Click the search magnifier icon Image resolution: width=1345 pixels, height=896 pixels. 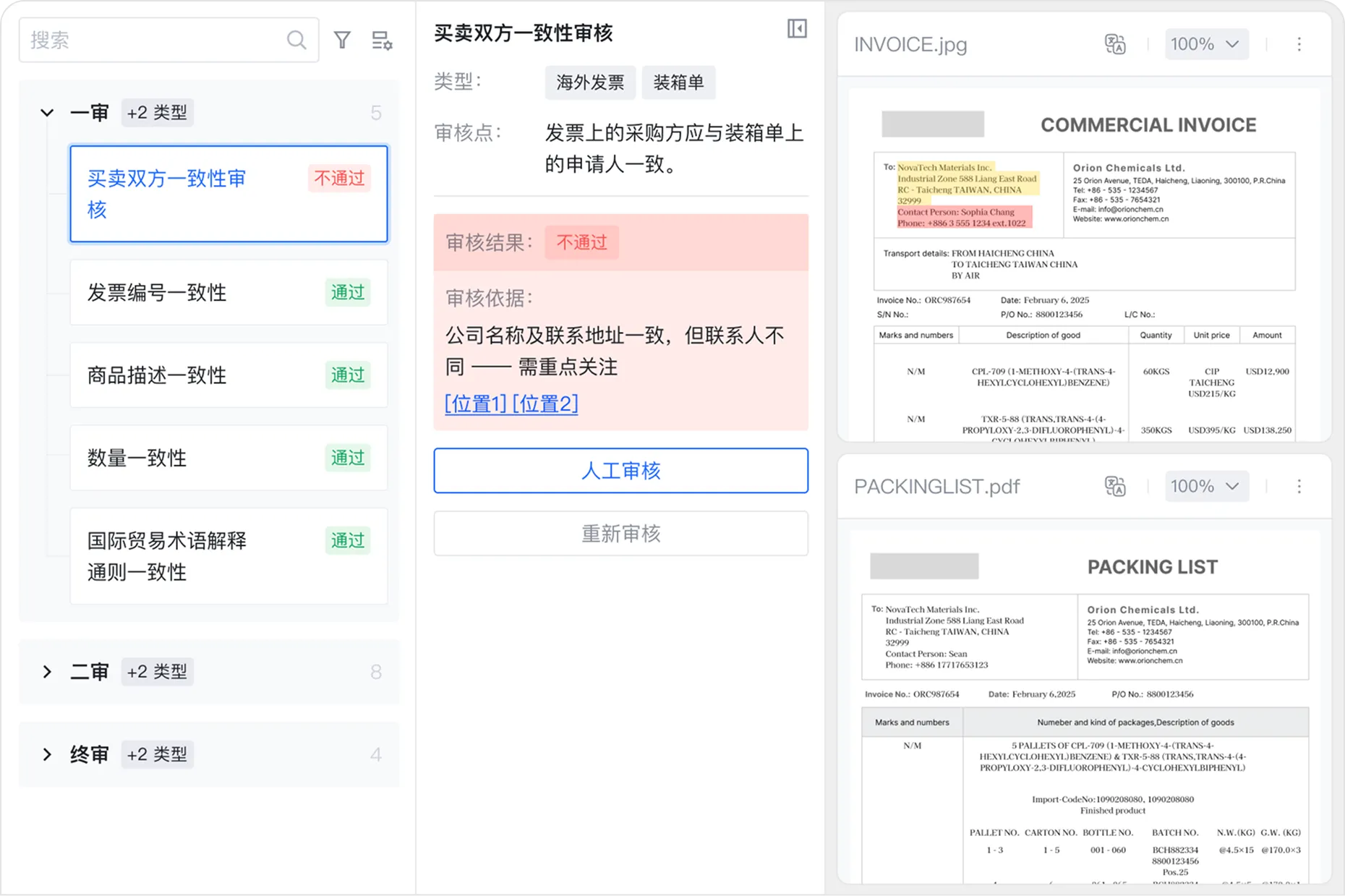(x=296, y=40)
